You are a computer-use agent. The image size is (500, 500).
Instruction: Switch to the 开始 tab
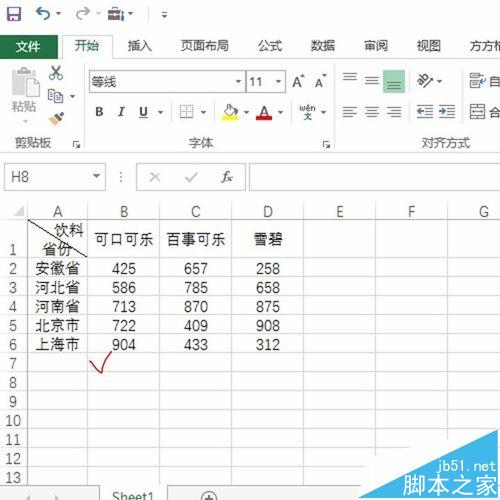[x=87, y=46]
